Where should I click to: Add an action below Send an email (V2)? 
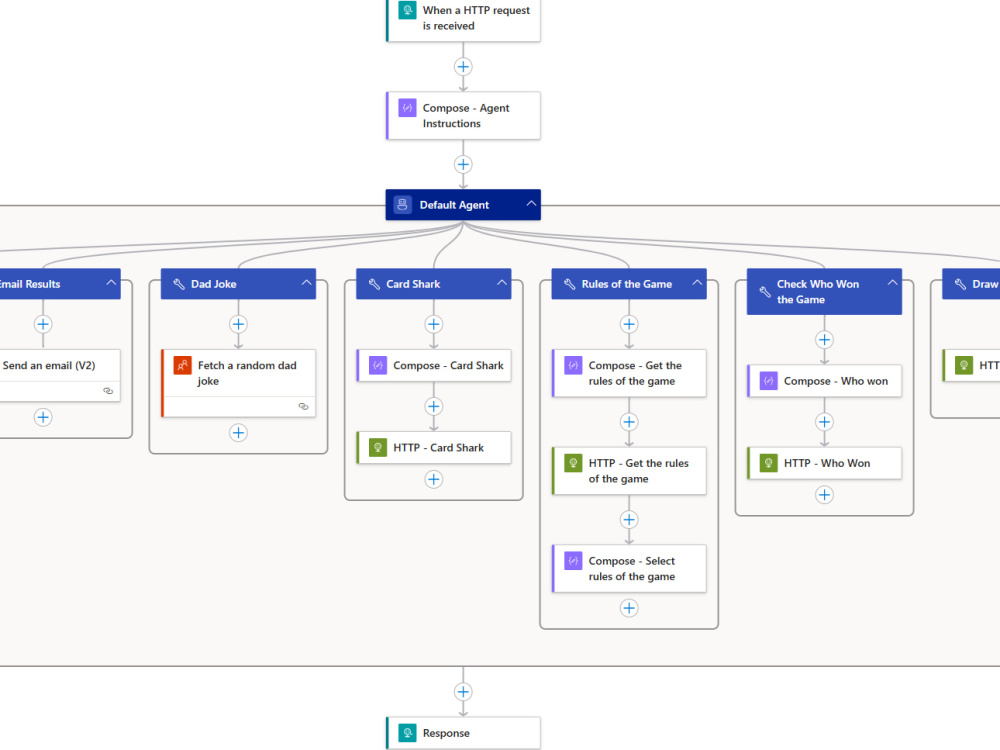click(43, 417)
